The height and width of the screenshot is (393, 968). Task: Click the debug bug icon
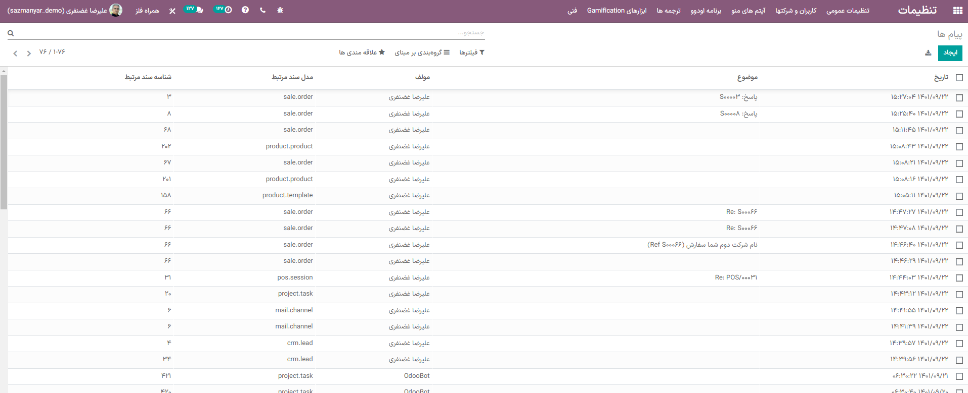pos(280,10)
